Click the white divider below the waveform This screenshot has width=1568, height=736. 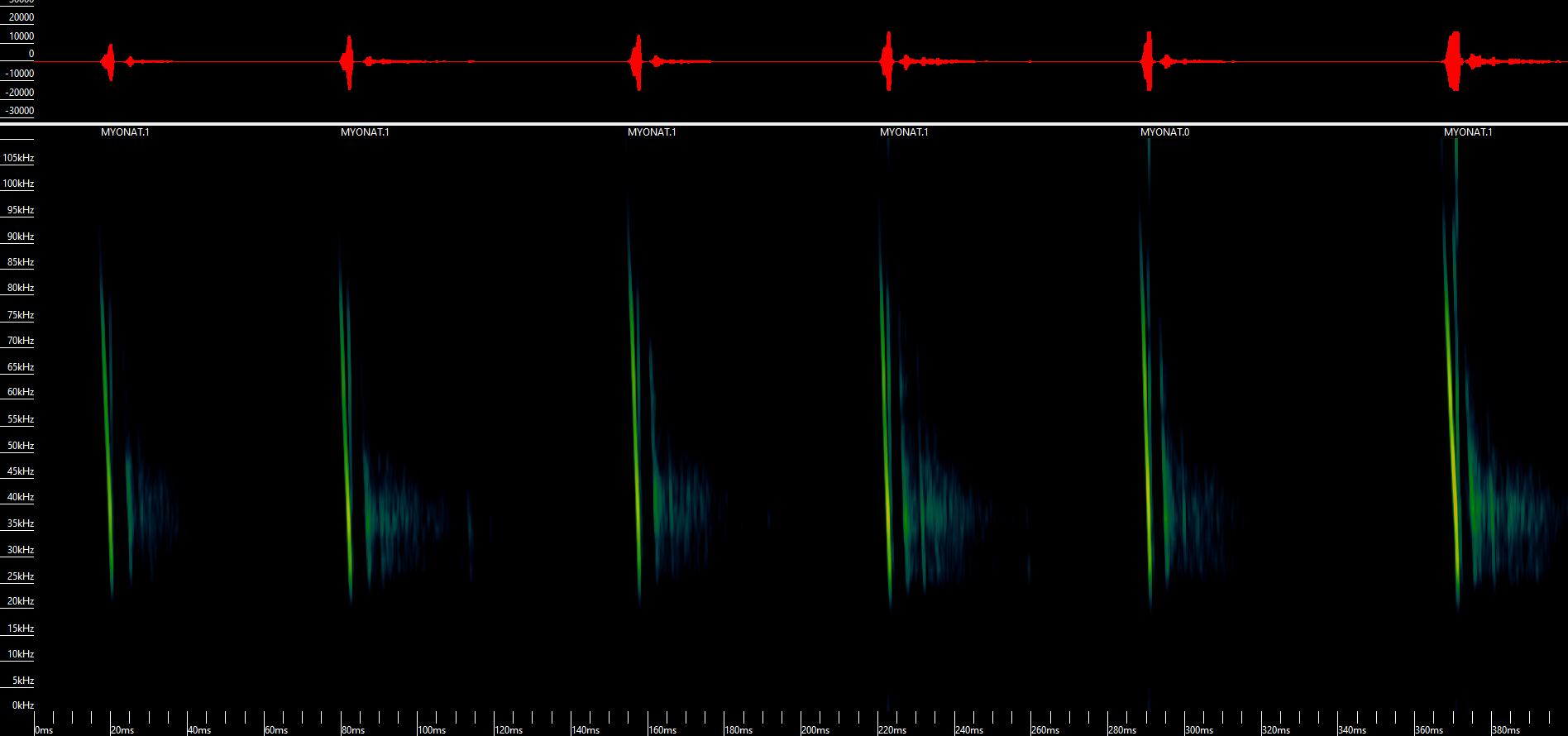784,124
